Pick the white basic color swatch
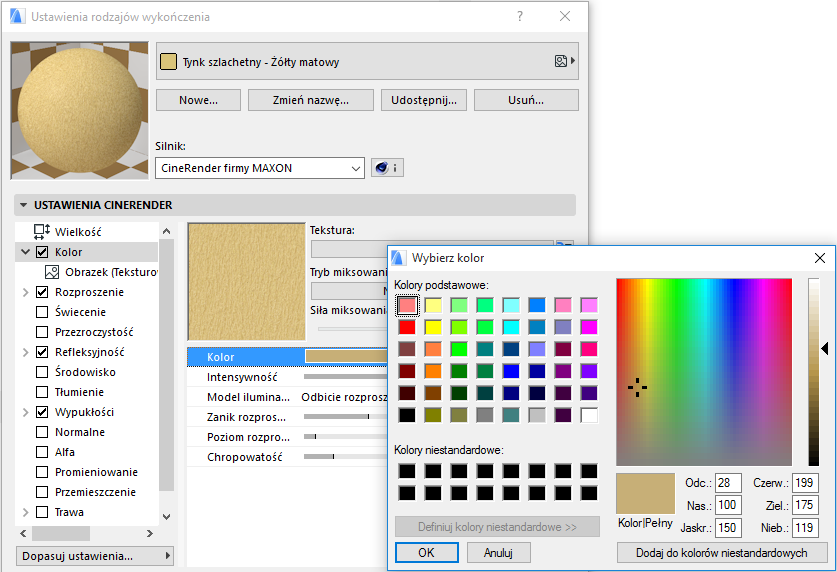This screenshot has width=837, height=572. (589, 415)
